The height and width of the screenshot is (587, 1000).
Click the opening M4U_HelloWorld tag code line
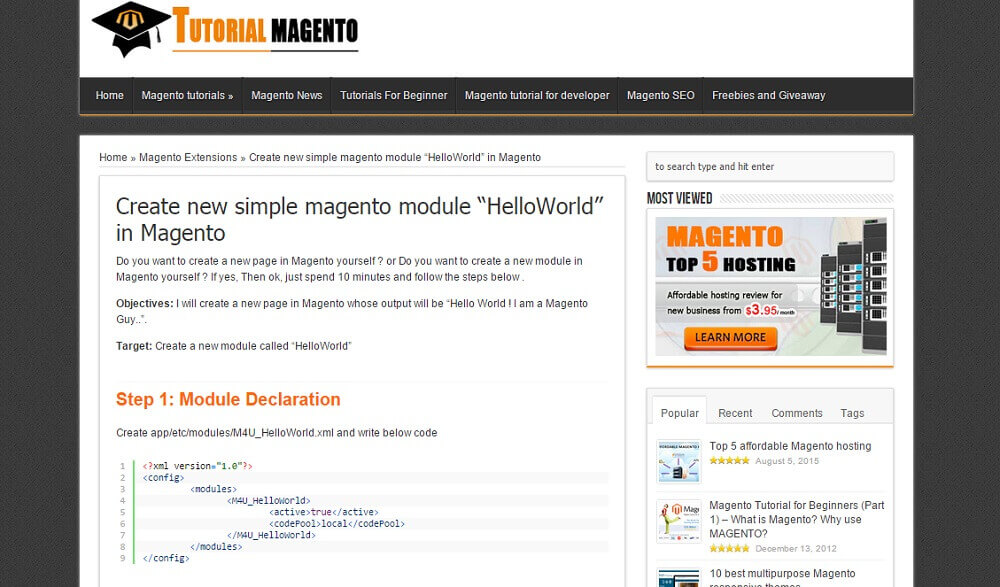268,501
